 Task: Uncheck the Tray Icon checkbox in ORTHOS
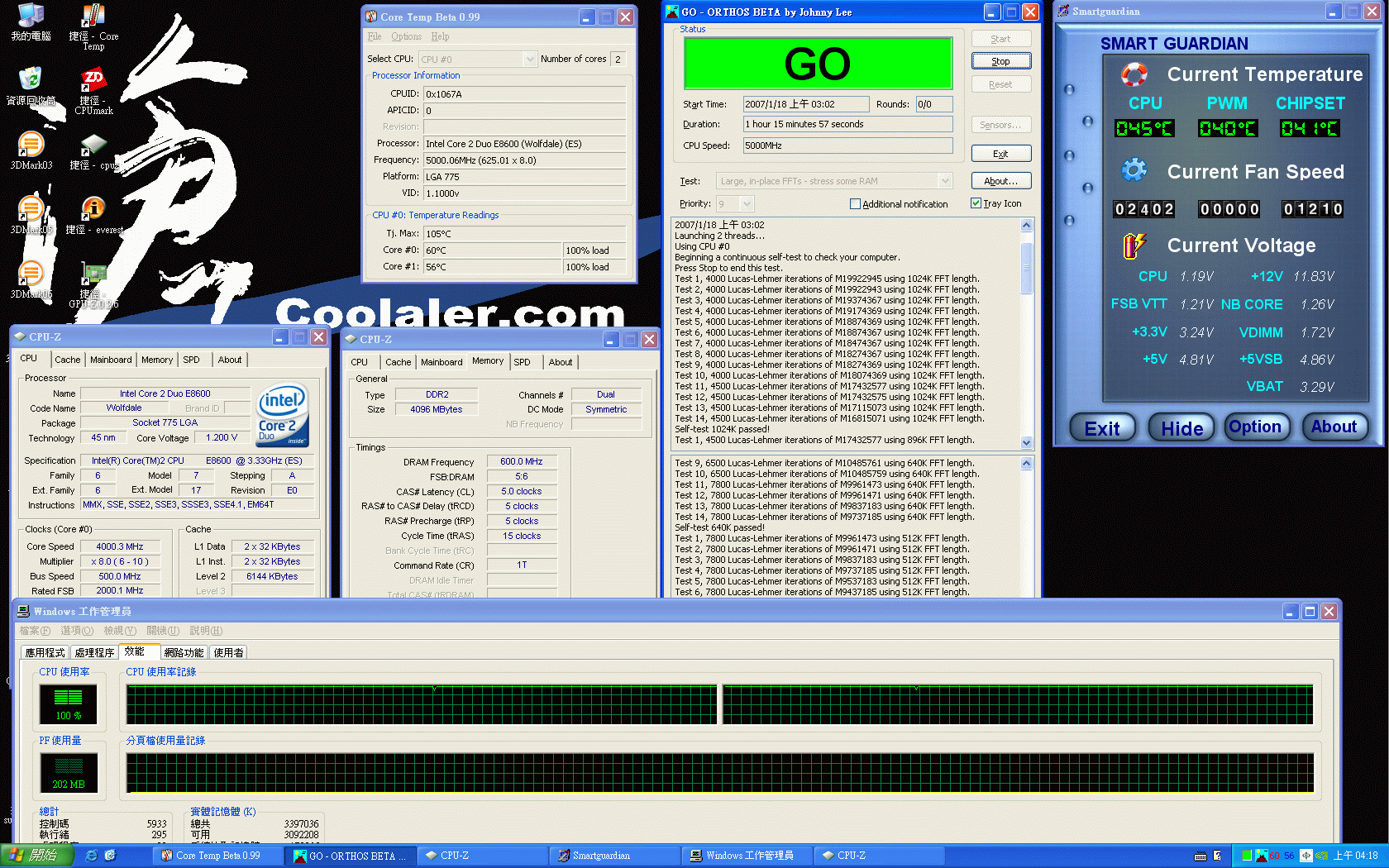click(976, 203)
